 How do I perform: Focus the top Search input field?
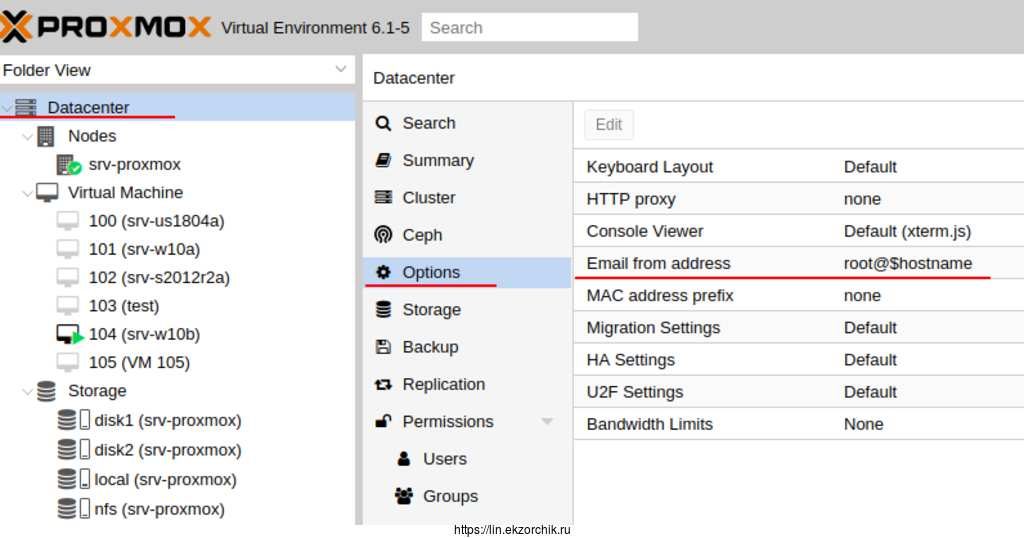tap(529, 27)
